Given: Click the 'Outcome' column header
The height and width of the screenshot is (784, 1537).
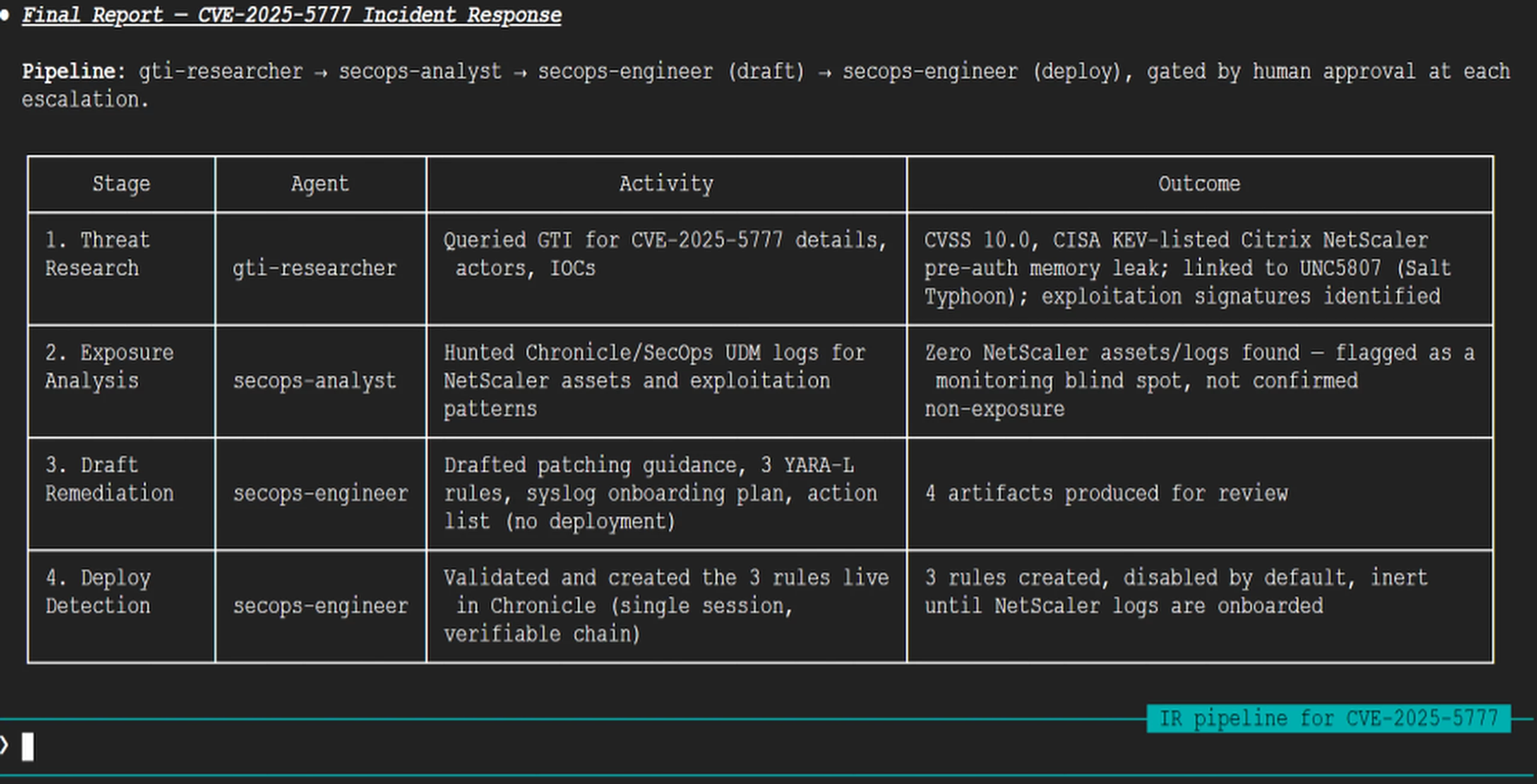Looking at the screenshot, I should tap(1199, 184).
